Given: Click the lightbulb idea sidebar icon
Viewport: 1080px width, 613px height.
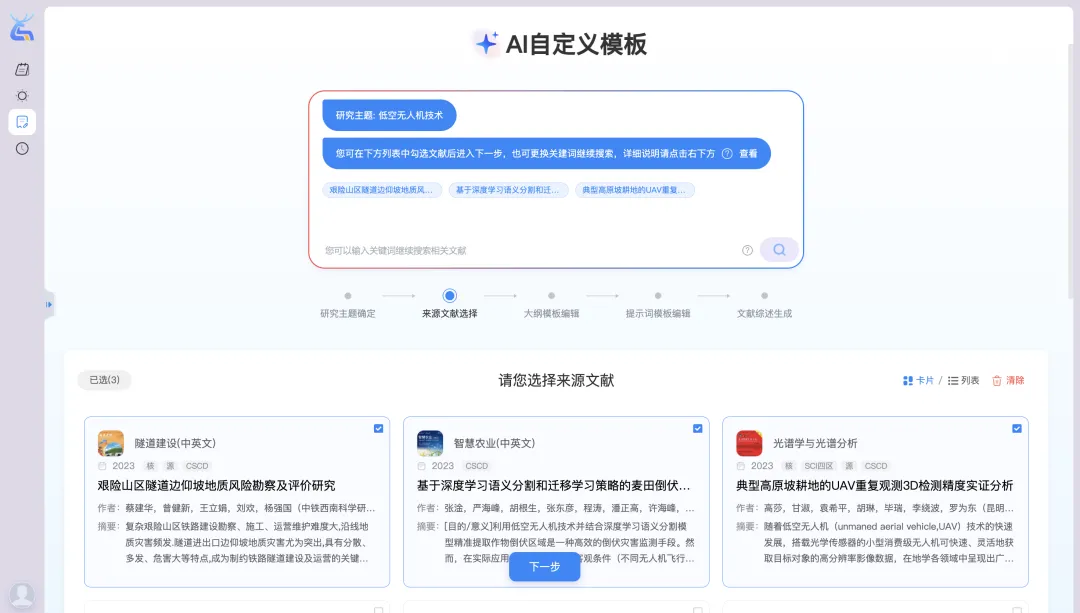Looking at the screenshot, I should (x=22, y=95).
